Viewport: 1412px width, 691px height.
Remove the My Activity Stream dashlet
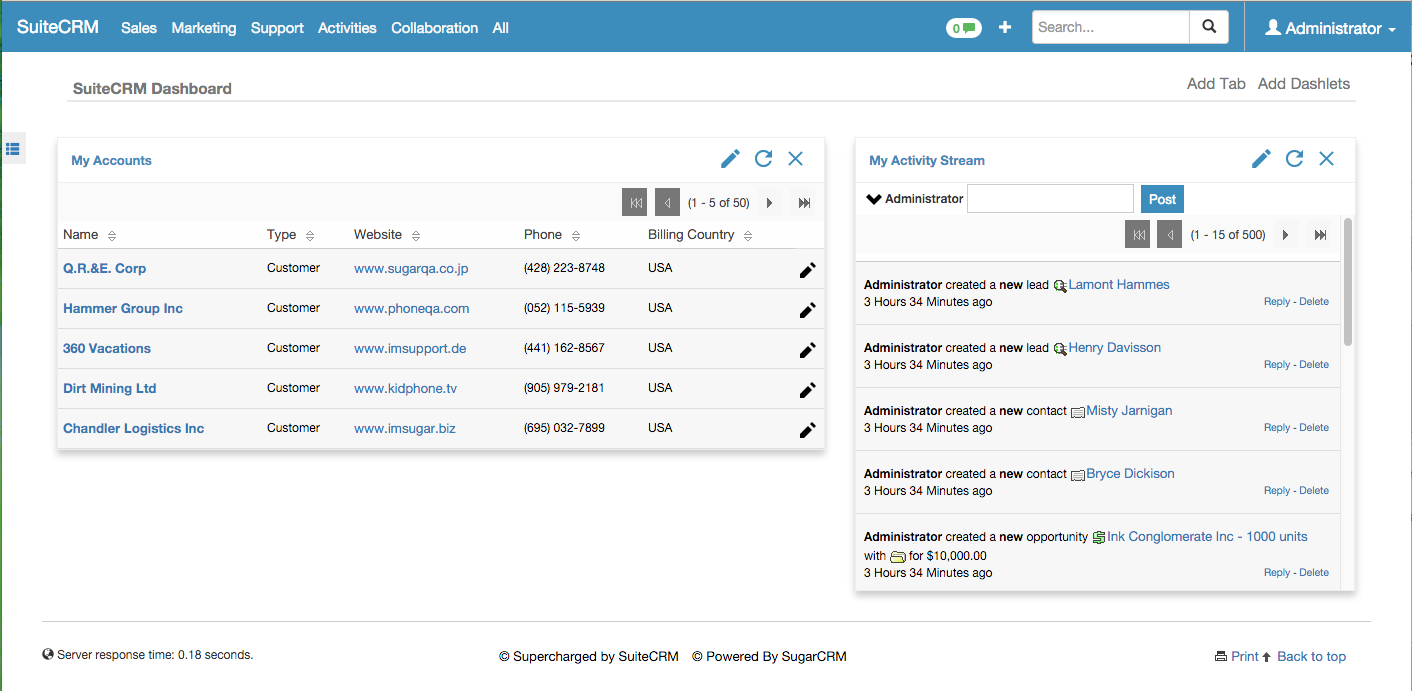1327,159
